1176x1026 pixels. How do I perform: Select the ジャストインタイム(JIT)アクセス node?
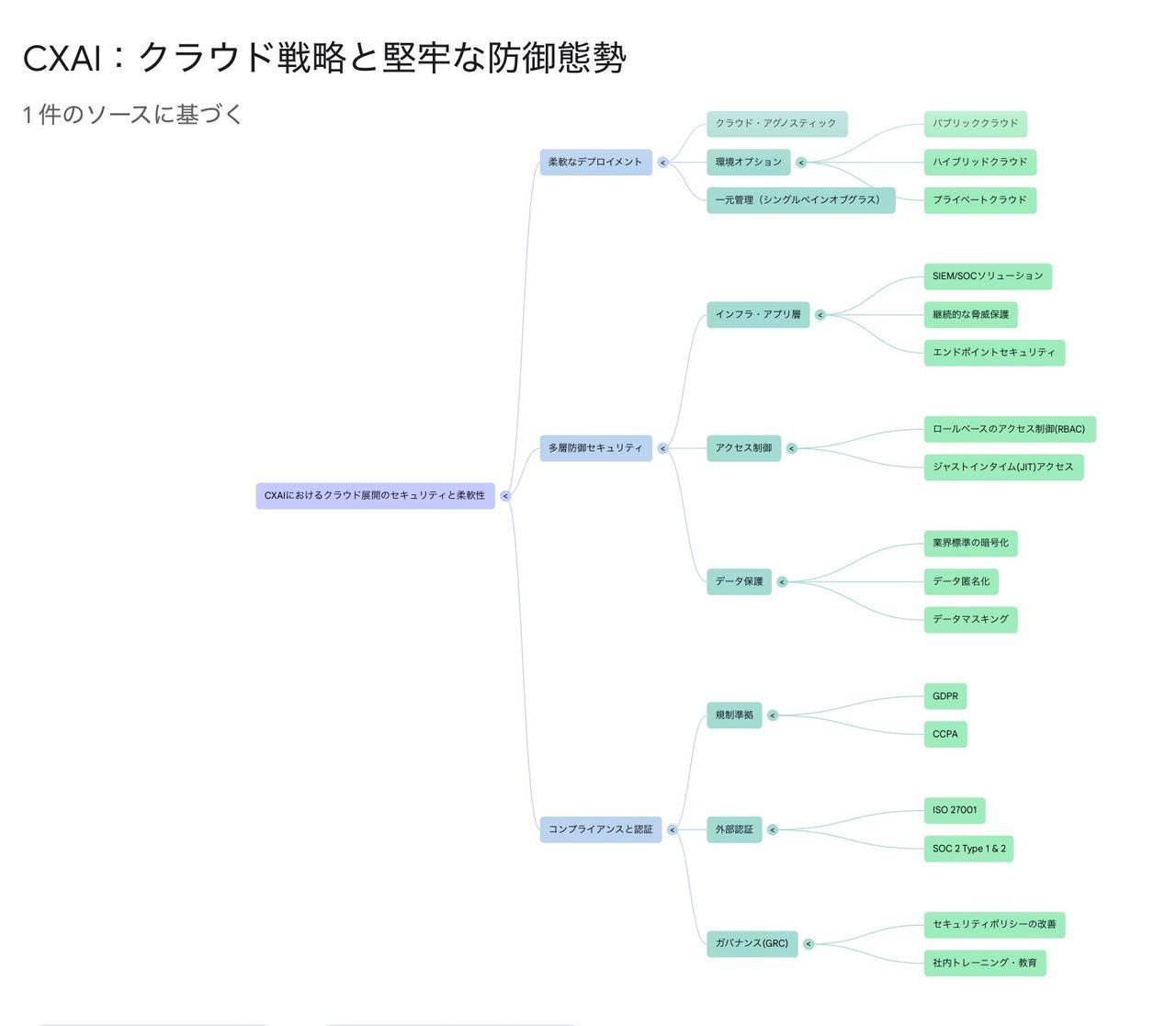[1003, 467]
